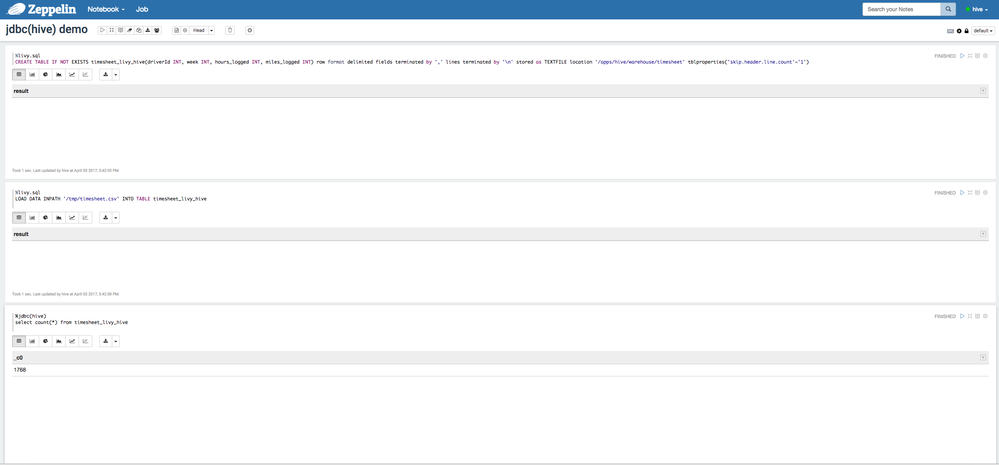Run the select count paragraph
This screenshot has width=999, height=465.
(962, 316)
